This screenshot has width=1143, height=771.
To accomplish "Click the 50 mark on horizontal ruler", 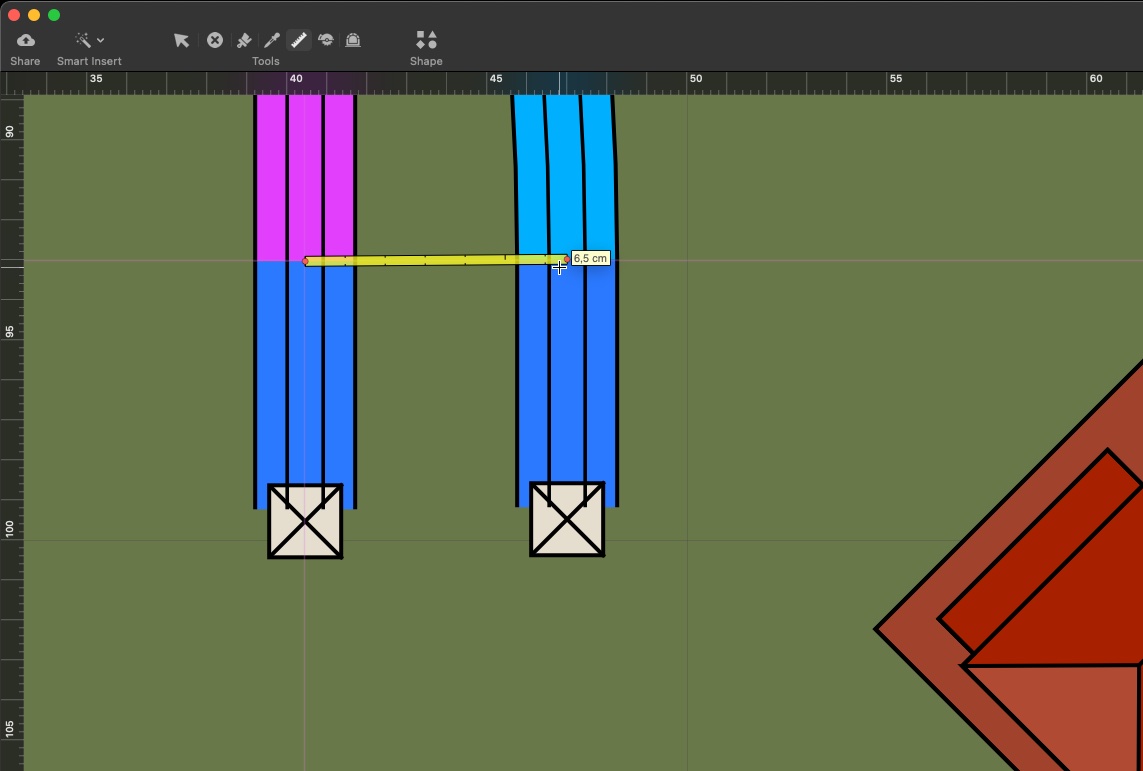I will (695, 78).
